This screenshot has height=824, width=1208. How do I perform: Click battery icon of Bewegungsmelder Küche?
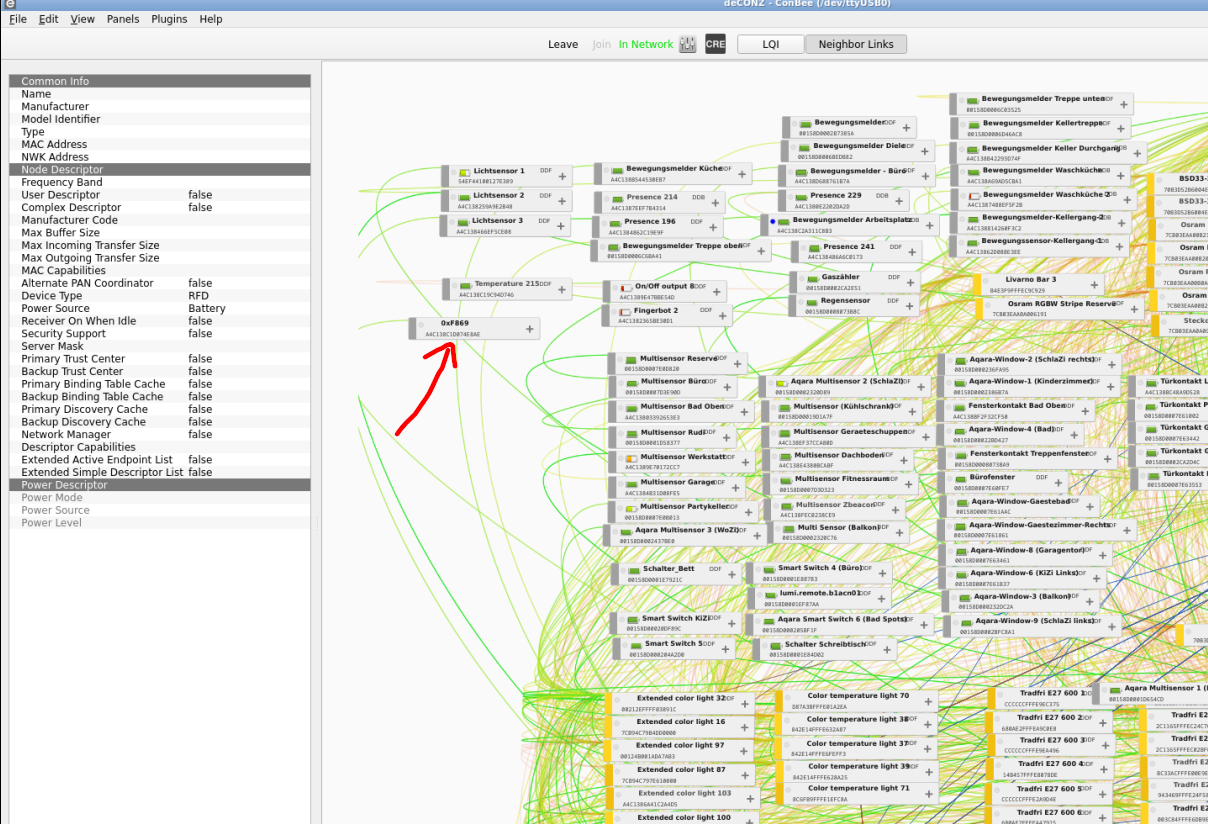click(616, 170)
